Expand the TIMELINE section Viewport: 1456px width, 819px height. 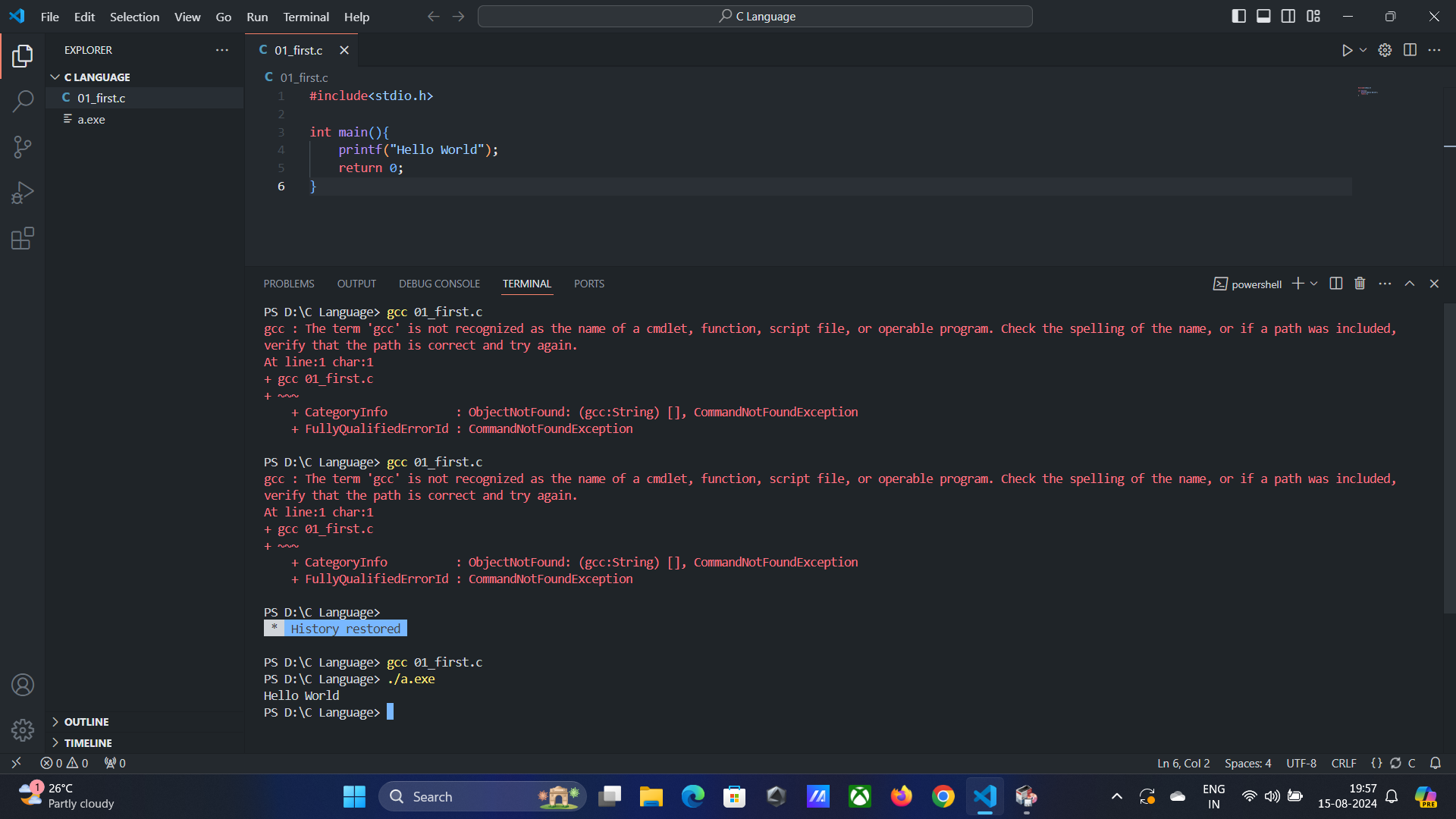pos(87,743)
